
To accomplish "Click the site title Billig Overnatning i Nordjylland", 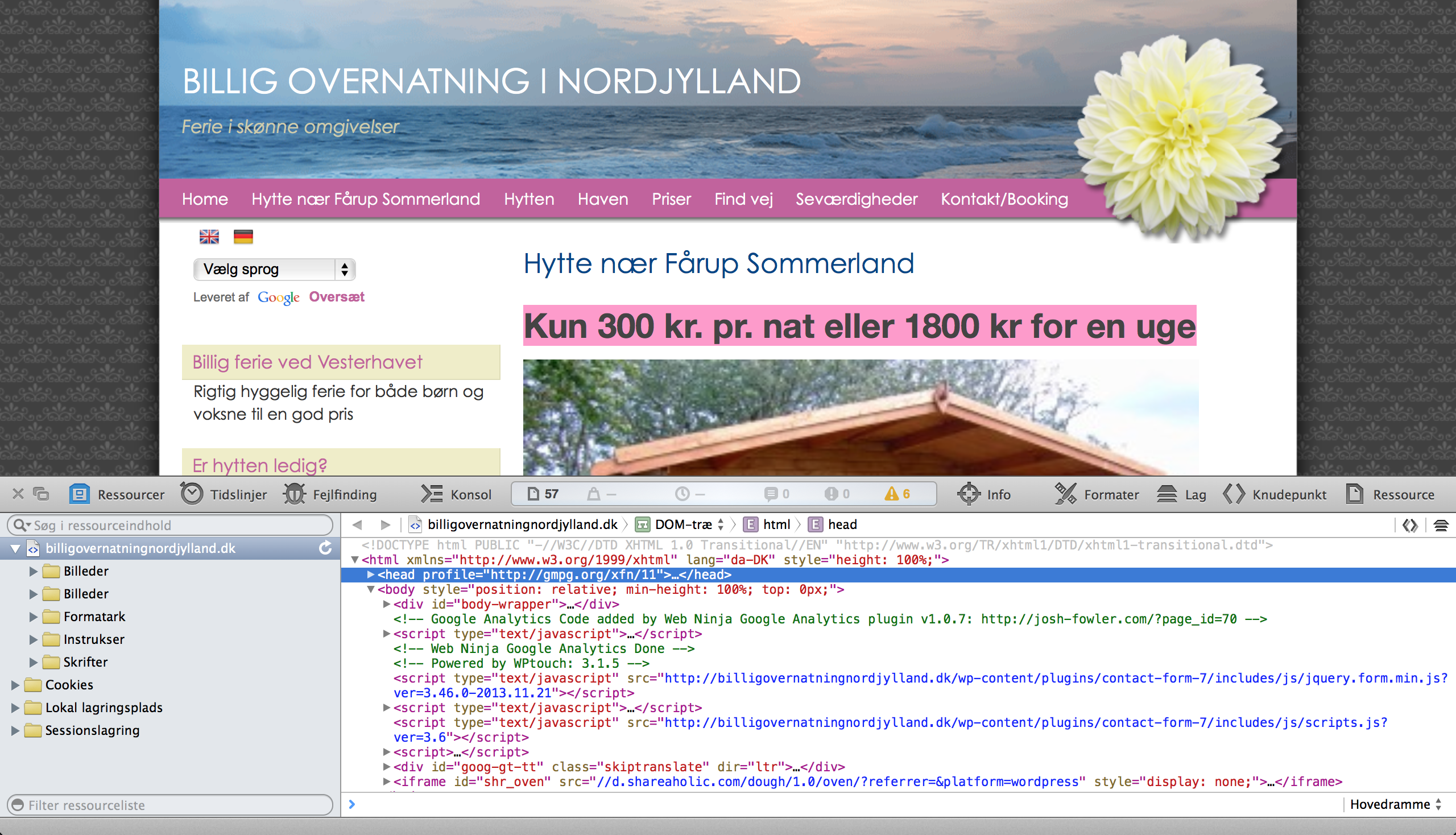I will [x=491, y=81].
